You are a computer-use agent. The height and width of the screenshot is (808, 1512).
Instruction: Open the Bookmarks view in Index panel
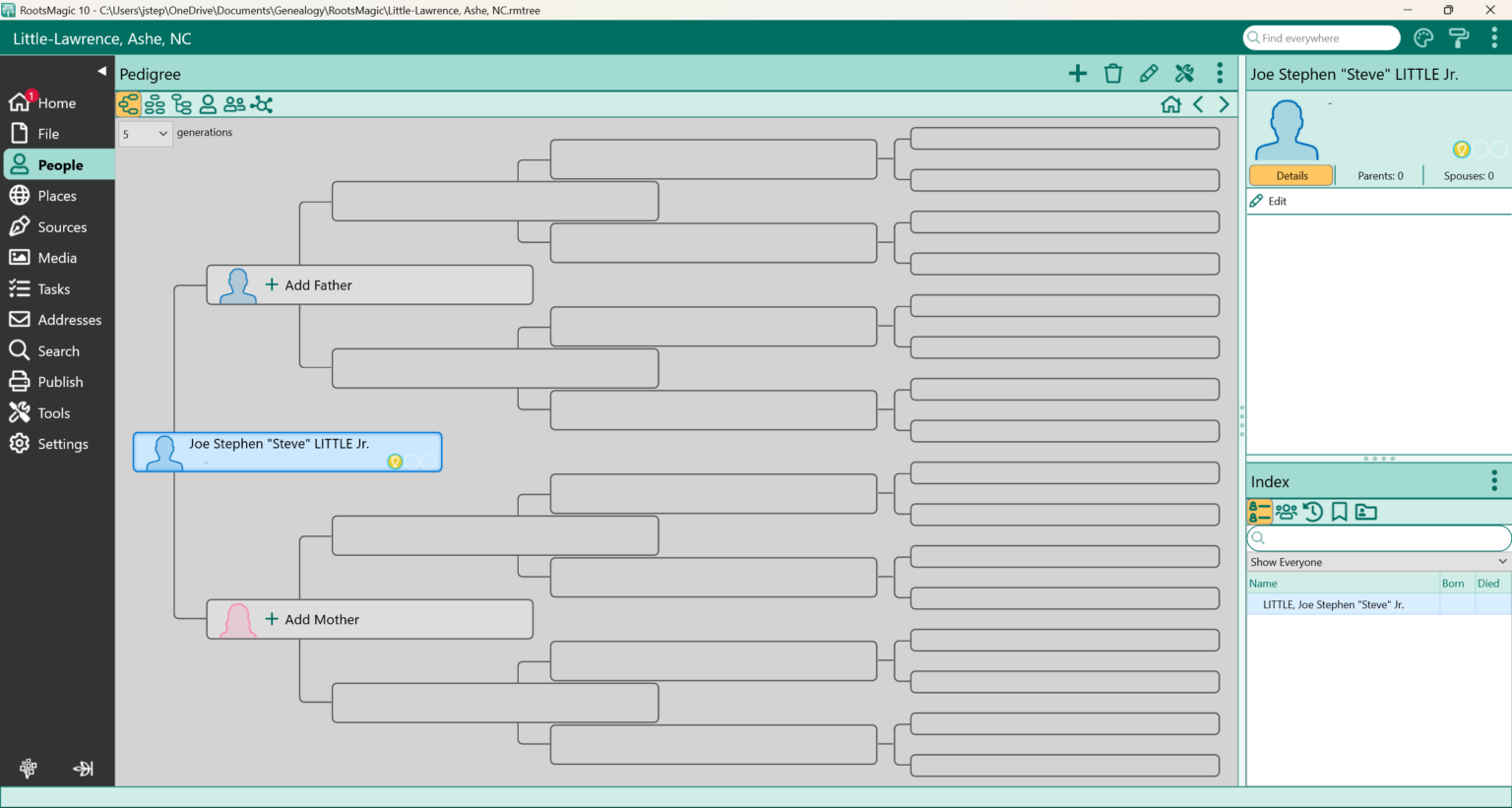(1339, 512)
